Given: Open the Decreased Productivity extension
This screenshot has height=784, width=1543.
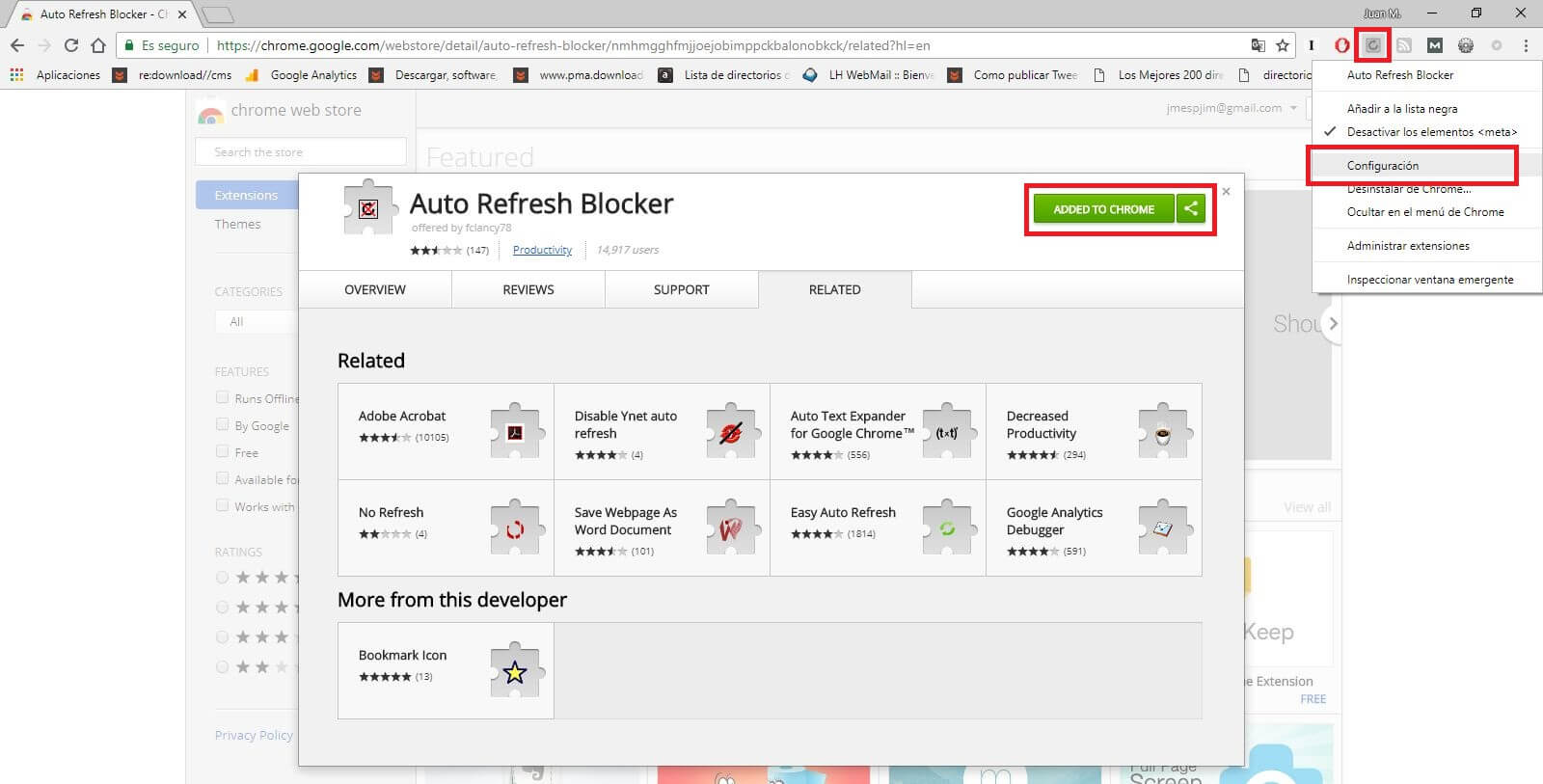Looking at the screenshot, I should pos(1094,431).
